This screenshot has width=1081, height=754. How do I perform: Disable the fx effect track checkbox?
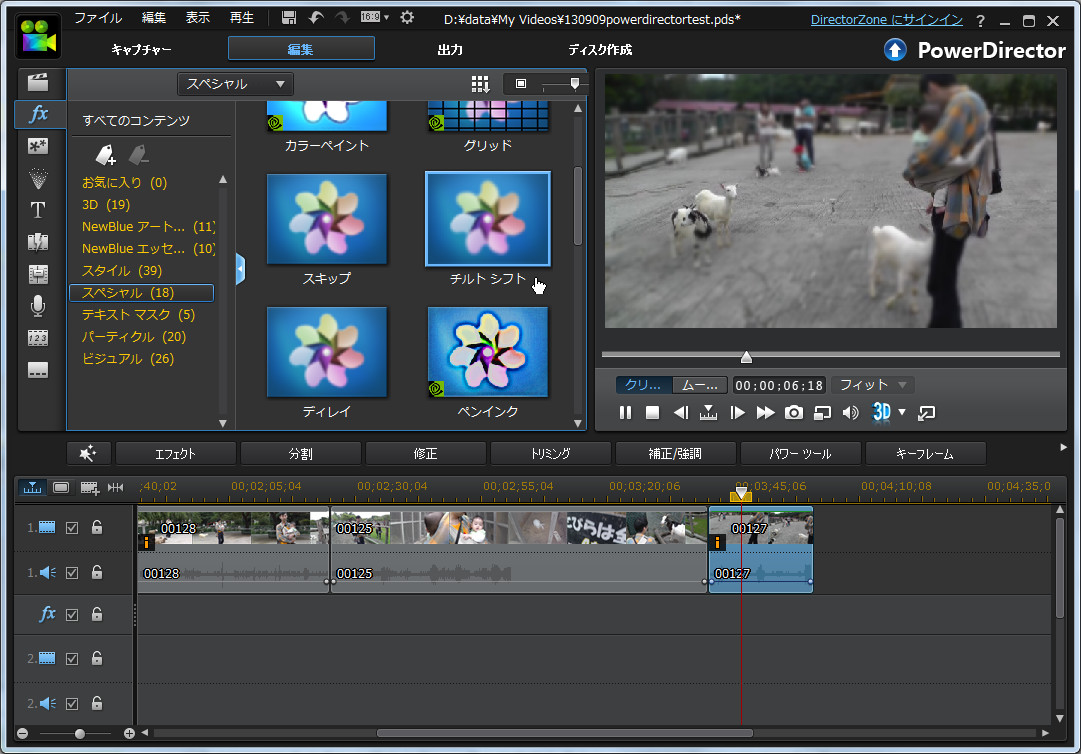[x=72, y=615]
